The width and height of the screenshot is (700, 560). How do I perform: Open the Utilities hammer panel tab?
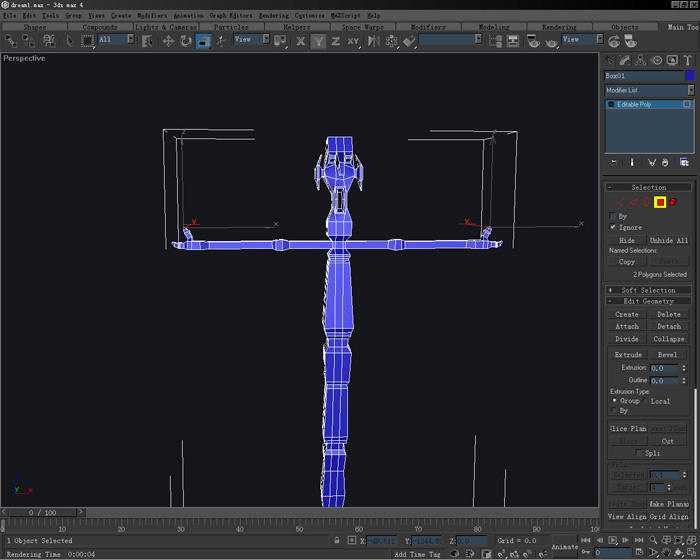pyautogui.click(x=688, y=60)
